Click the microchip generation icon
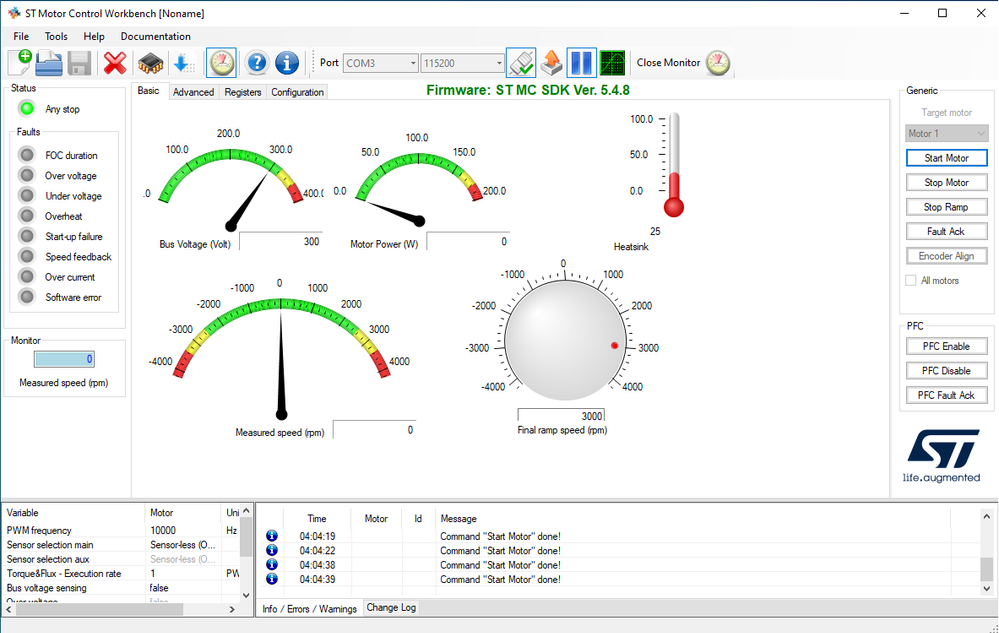The image size is (999, 633). [x=150, y=63]
